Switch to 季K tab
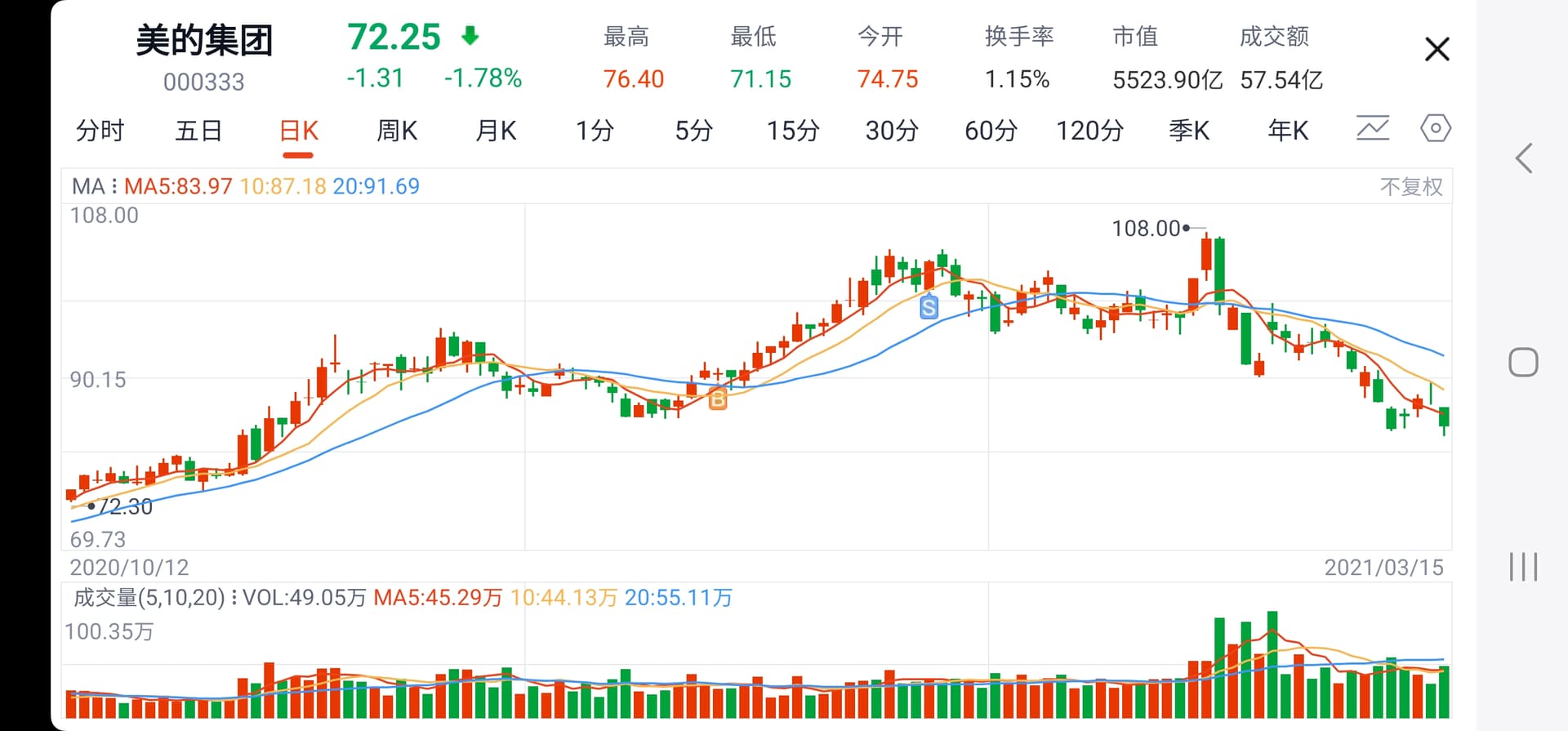1568x731 pixels. [x=1189, y=131]
